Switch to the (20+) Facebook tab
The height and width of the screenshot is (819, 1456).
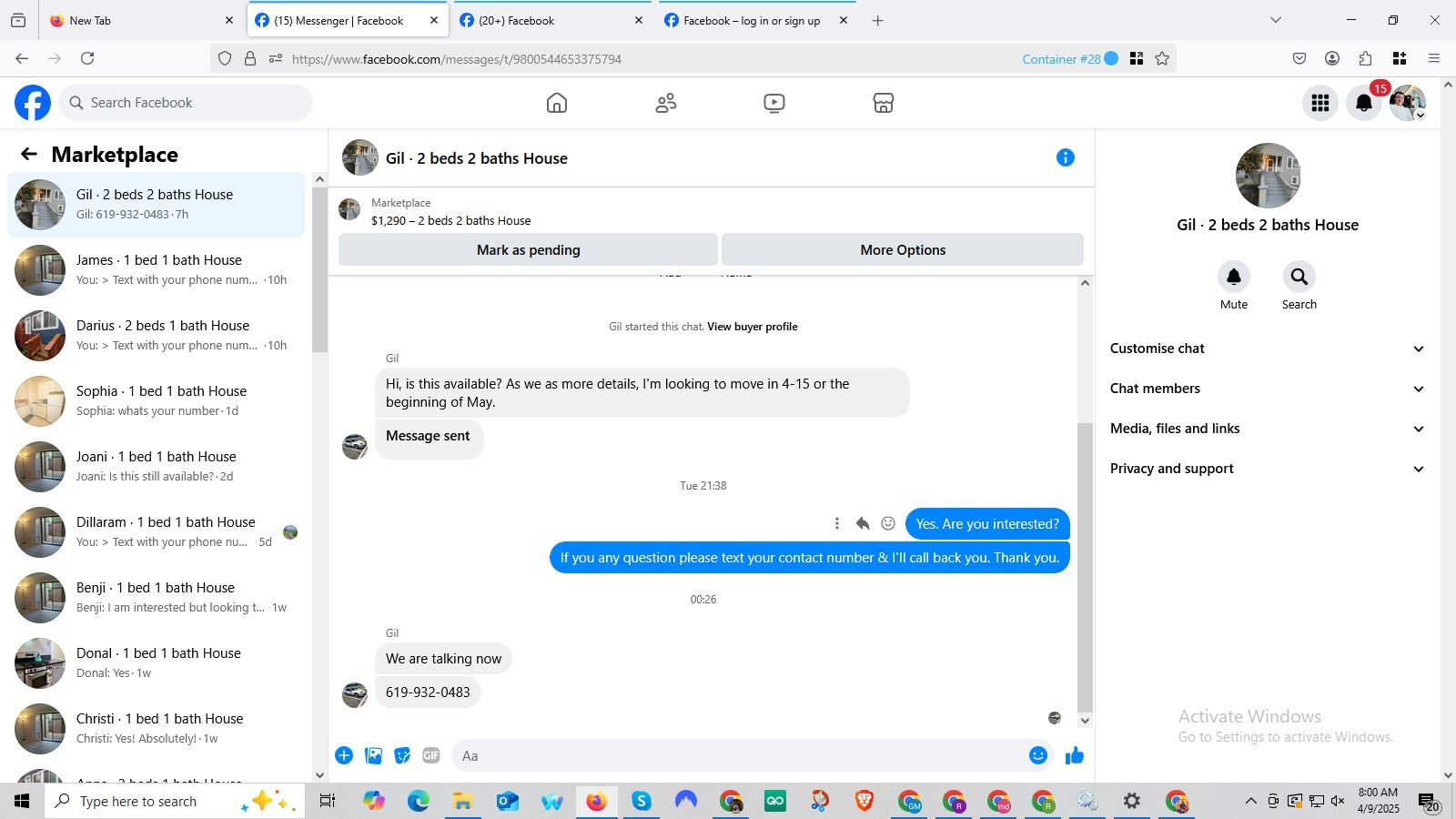tap(551, 20)
